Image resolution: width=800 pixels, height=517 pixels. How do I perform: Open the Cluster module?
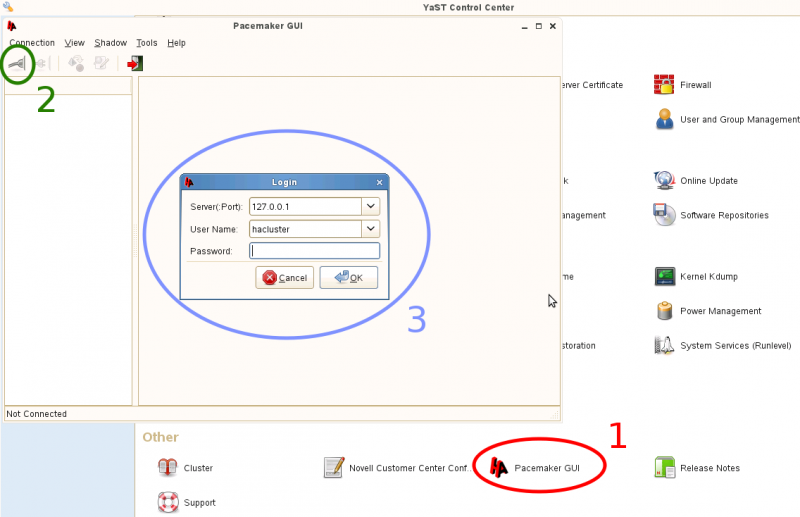[185, 467]
